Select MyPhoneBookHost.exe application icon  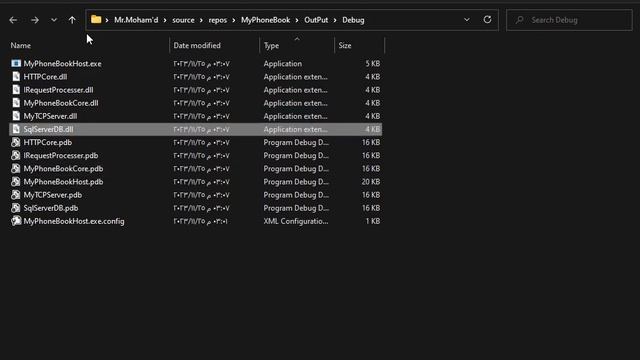pos(16,63)
